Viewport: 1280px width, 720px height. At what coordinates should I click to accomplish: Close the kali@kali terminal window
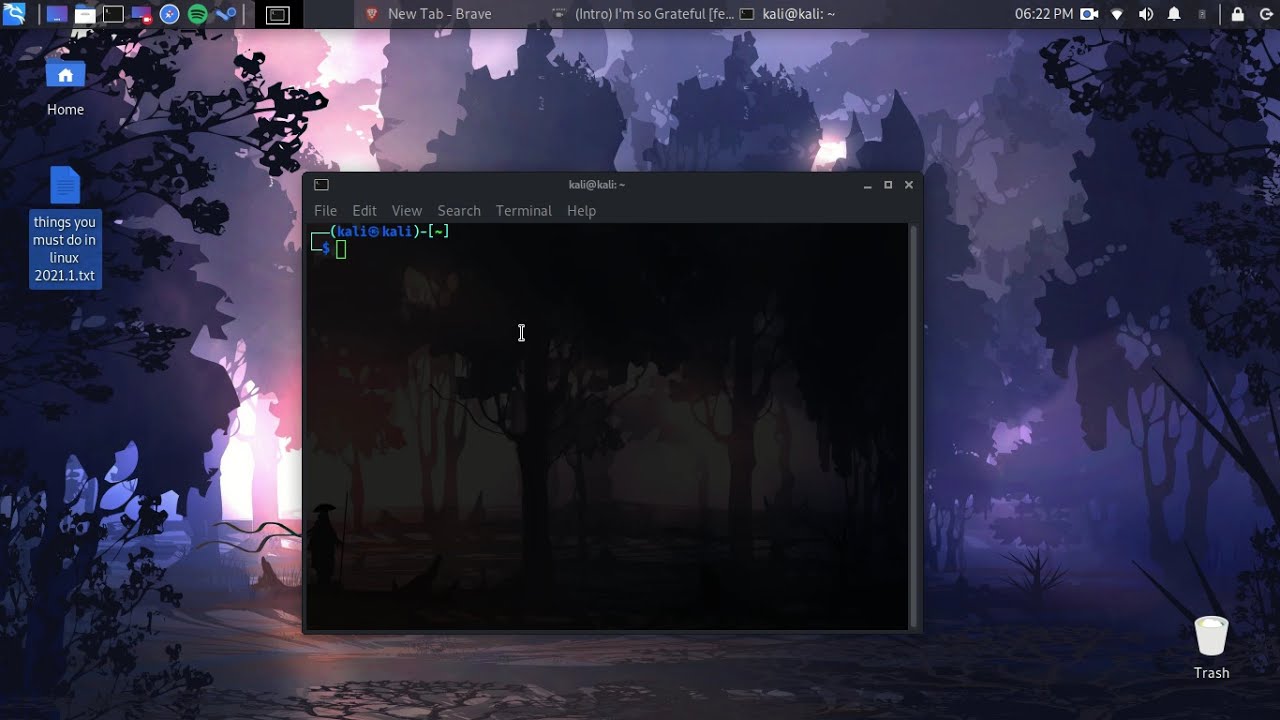tap(909, 185)
